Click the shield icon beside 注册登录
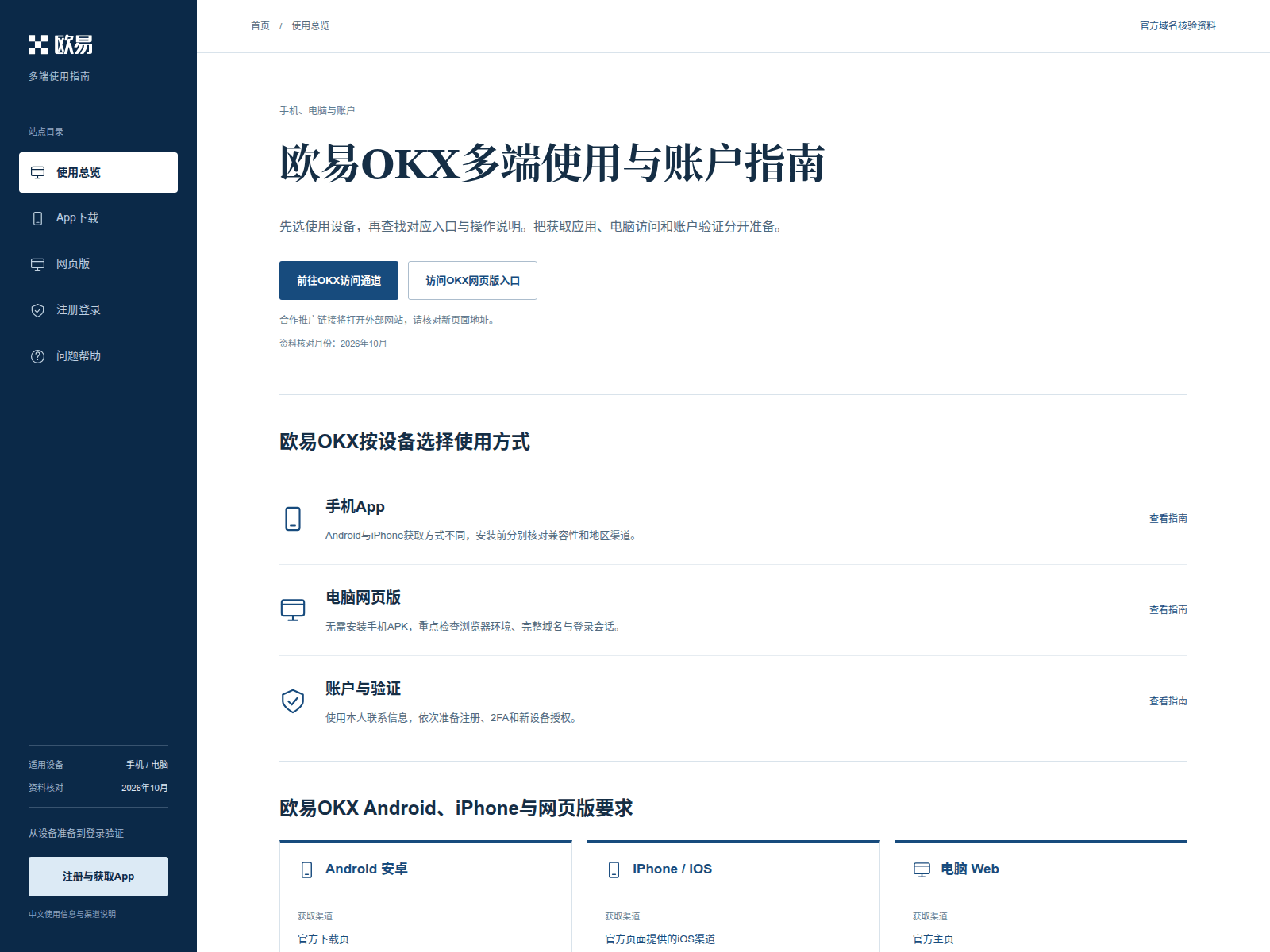The image size is (1270, 952). coord(37,310)
